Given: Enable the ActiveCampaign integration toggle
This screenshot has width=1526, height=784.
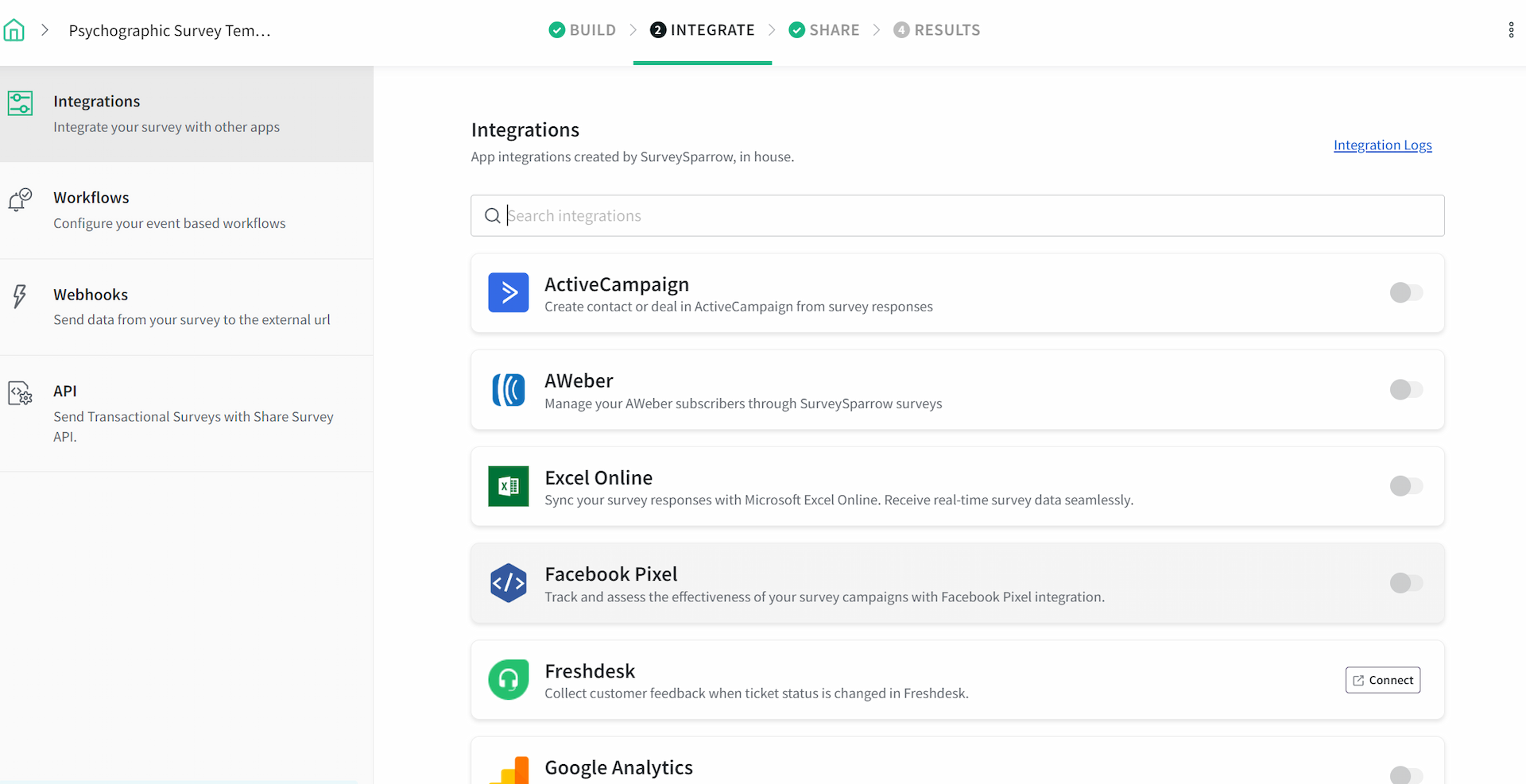Looking at the screenshot, I should point(1405,292).
